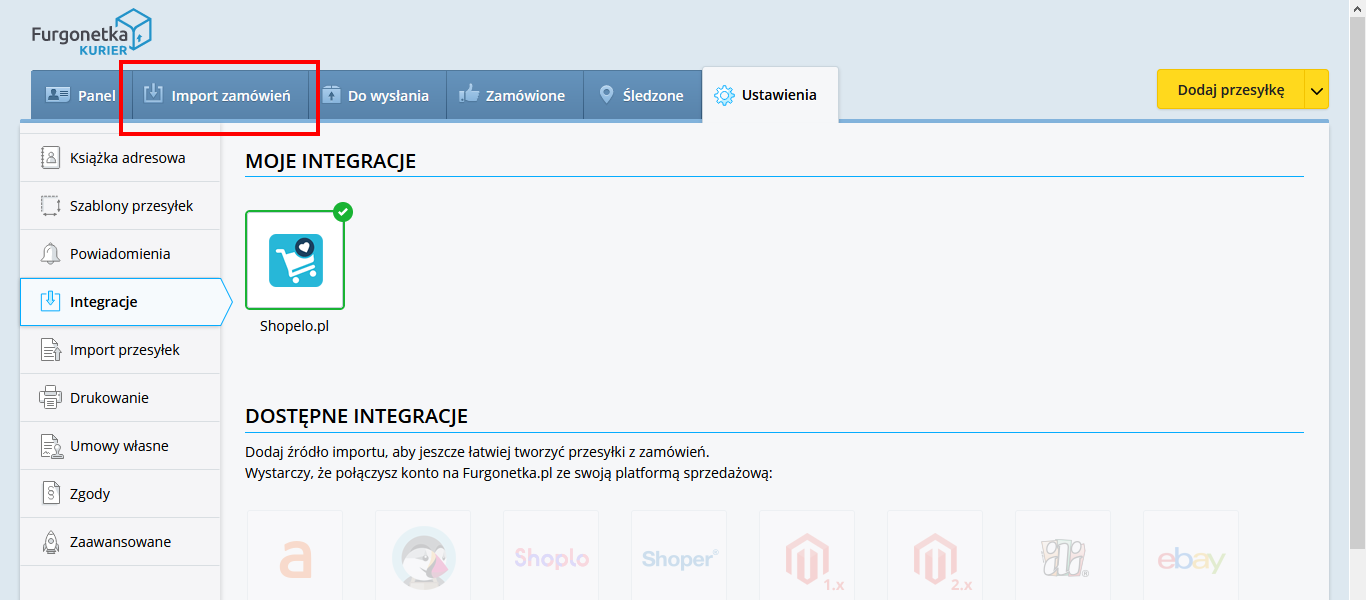Open Książka adresowa in sidebar
The image size is (1366, 600).
tap(120, 158)
